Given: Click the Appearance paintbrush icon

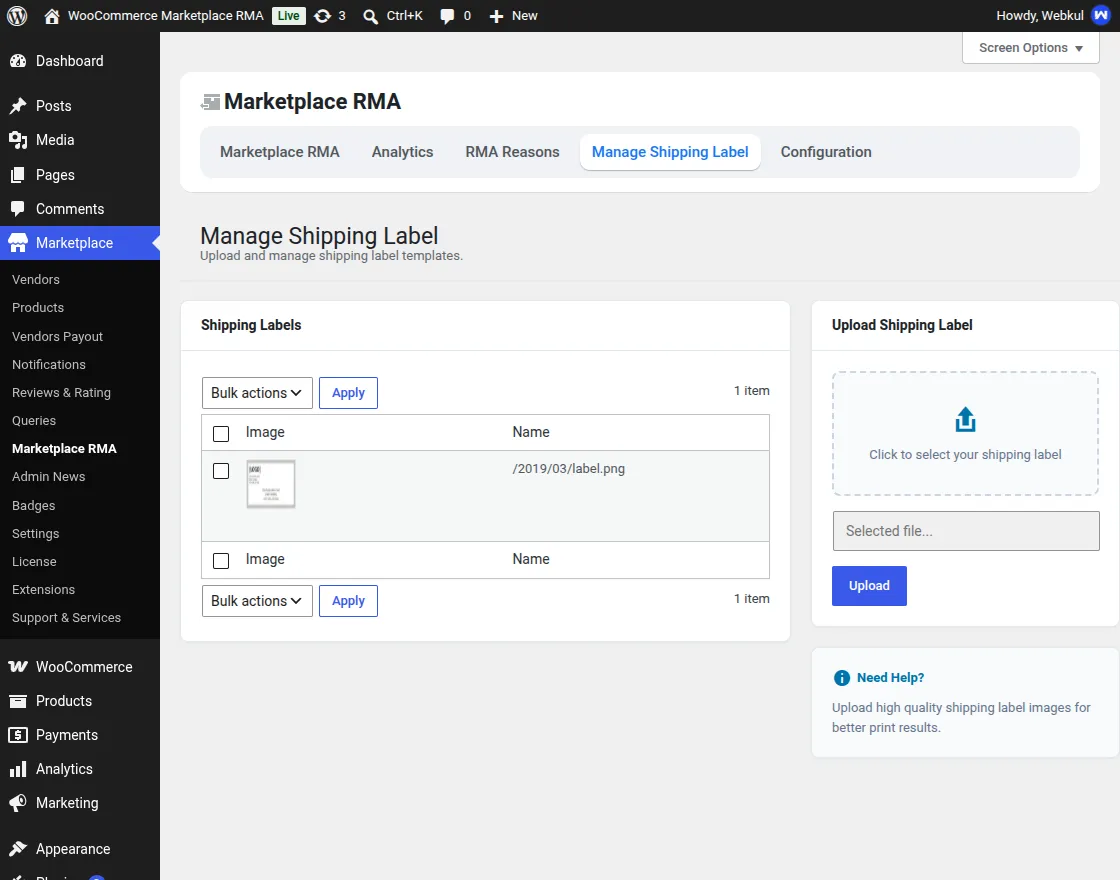Looking at the screenshot, I should pos(18,849).
